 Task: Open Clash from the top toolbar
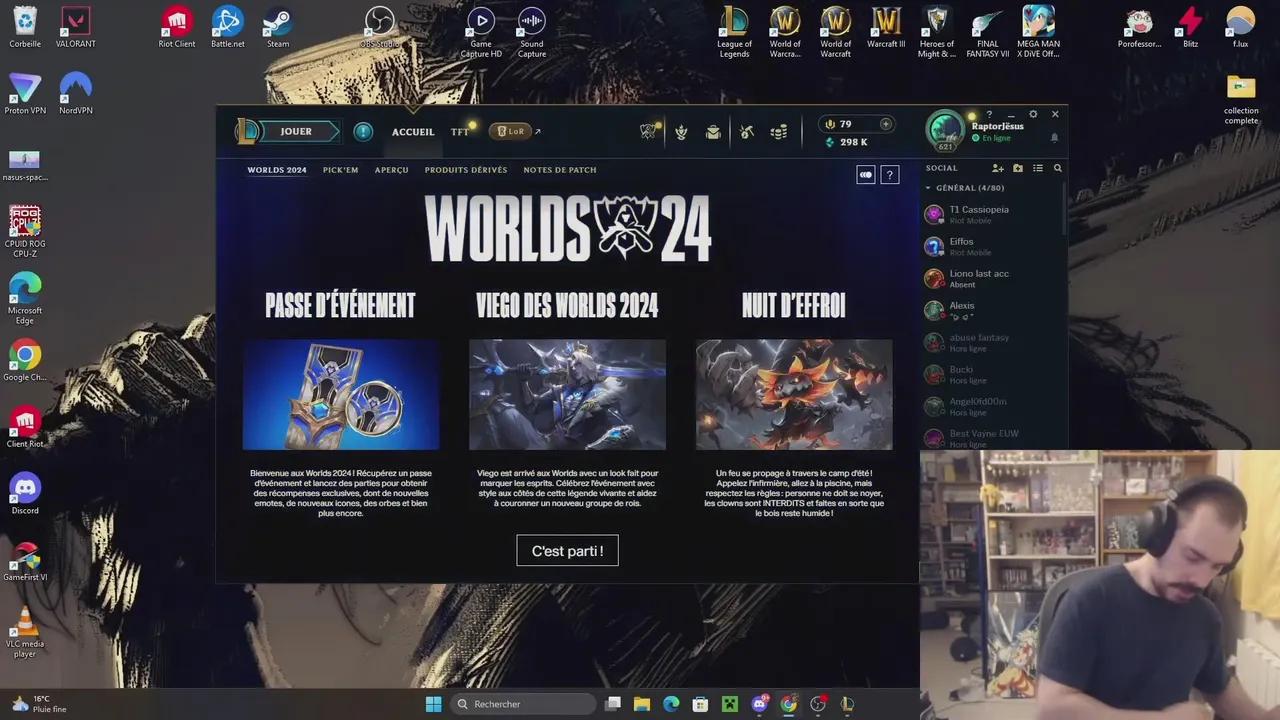click(680, 131)
